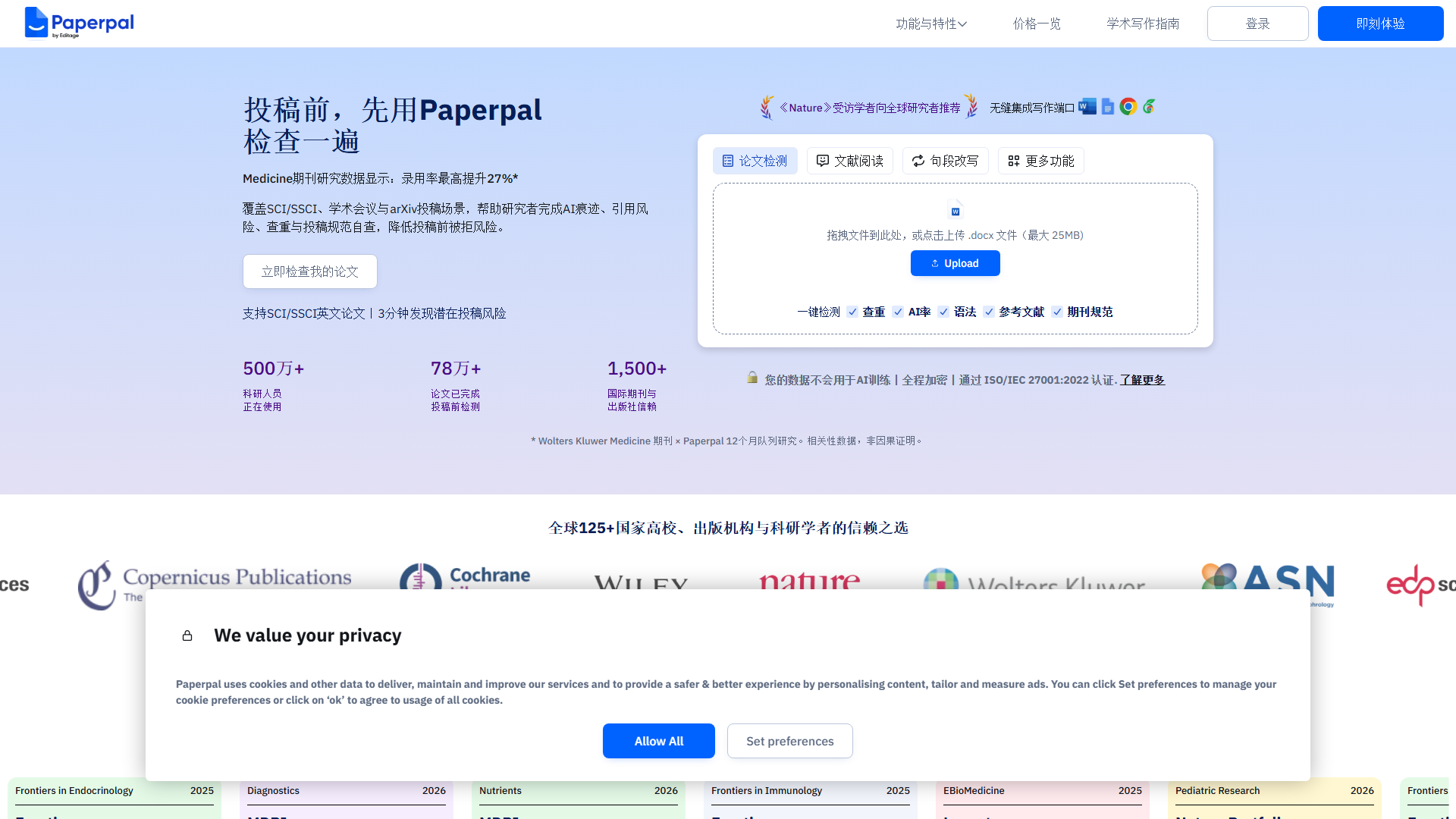Open the 更多功能 tab
This screenshot has width=1456, height=819.
(x=1041, y=161)
